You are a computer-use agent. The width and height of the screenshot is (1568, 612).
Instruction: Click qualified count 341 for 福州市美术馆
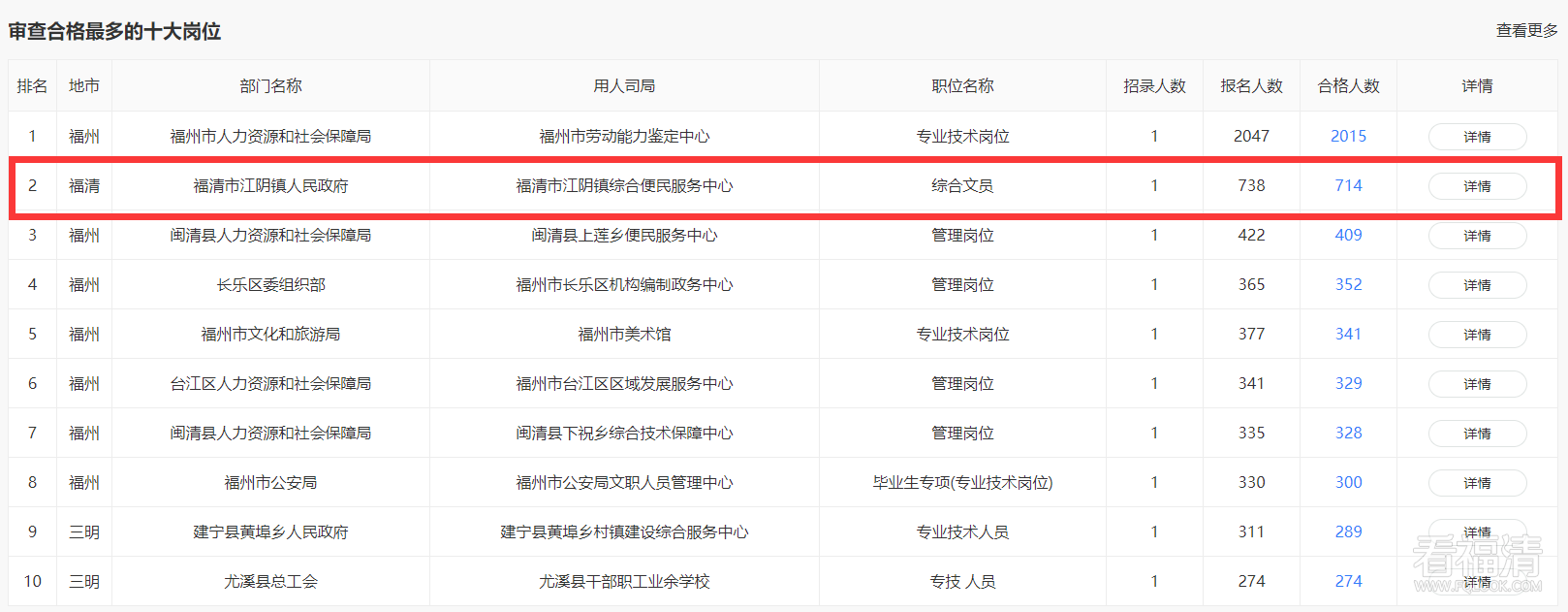1348,334
